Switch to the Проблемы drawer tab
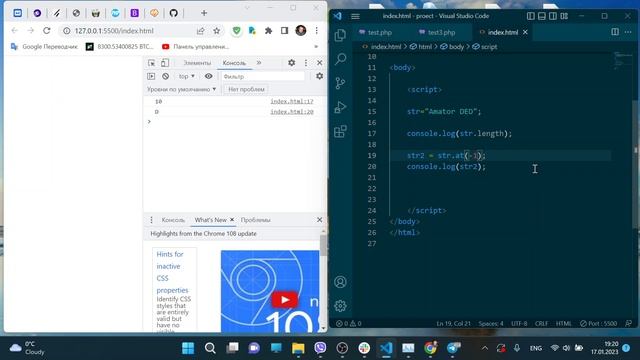Screen dimensions: 640x360 [x=256, y=220]
